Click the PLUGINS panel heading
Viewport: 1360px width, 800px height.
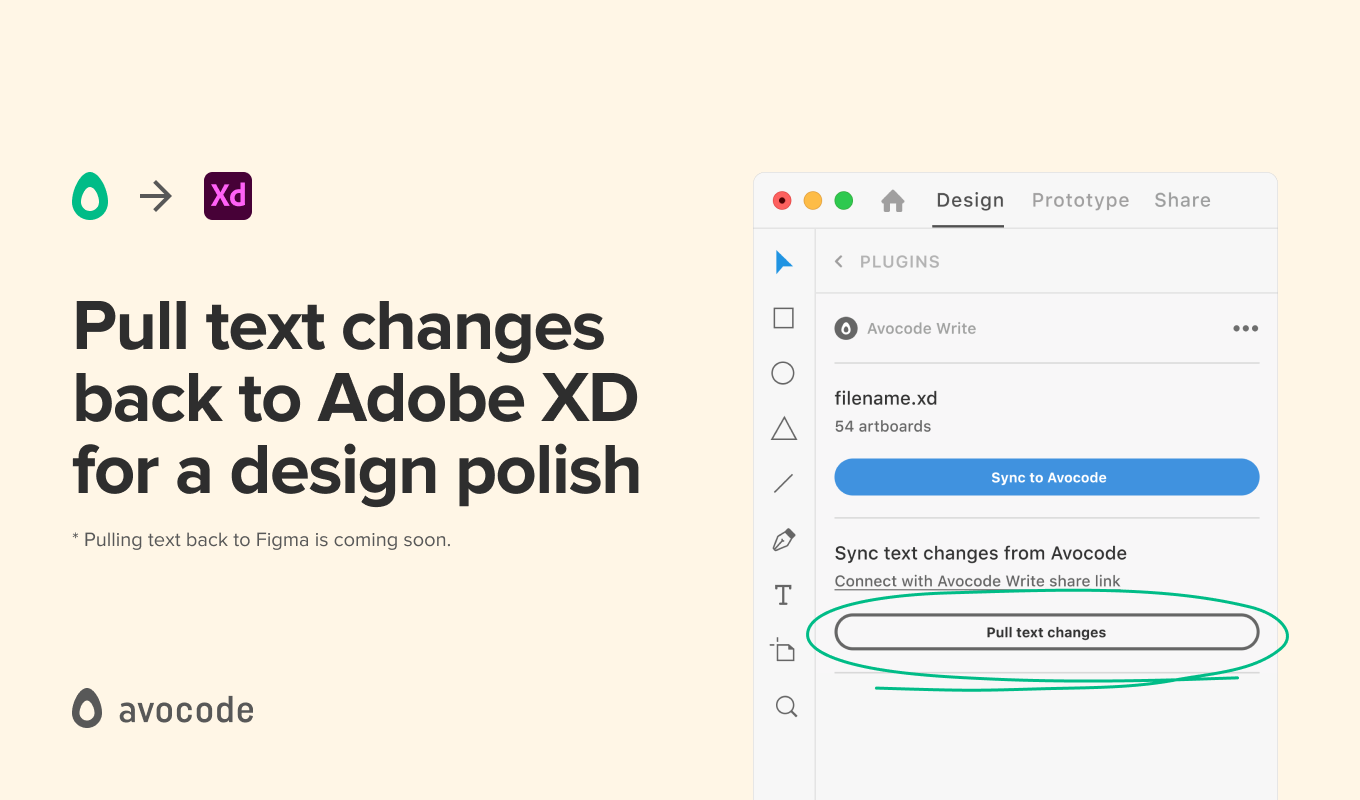click(x=900, y=262)
